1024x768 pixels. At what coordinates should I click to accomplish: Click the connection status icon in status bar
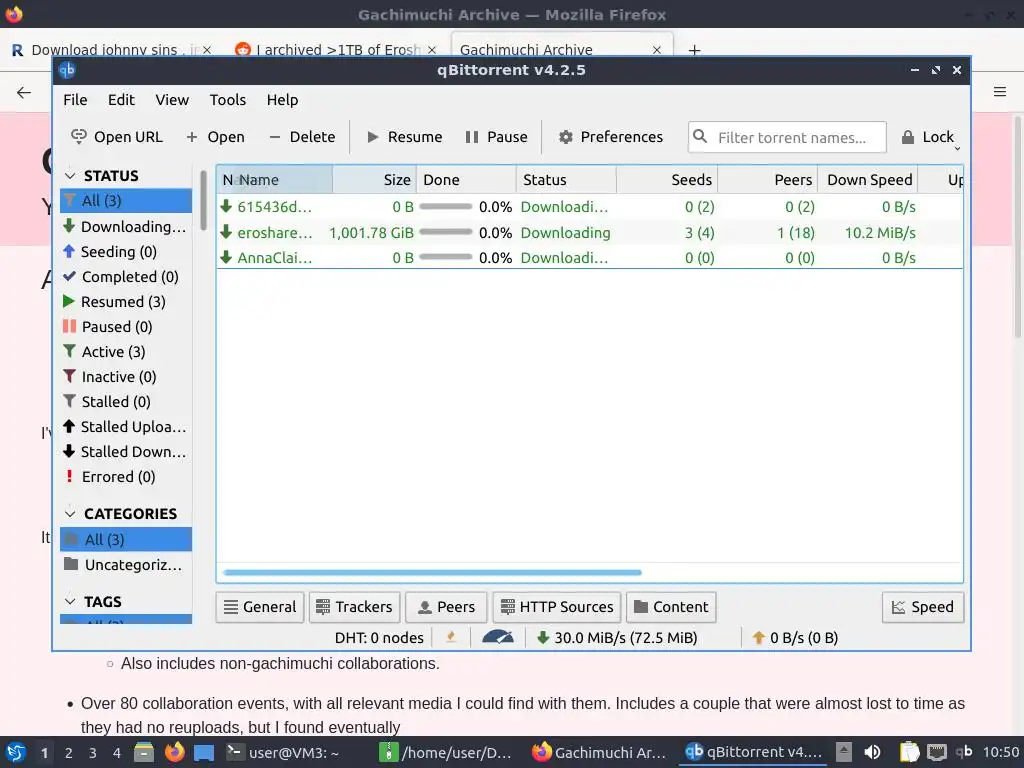451,637
